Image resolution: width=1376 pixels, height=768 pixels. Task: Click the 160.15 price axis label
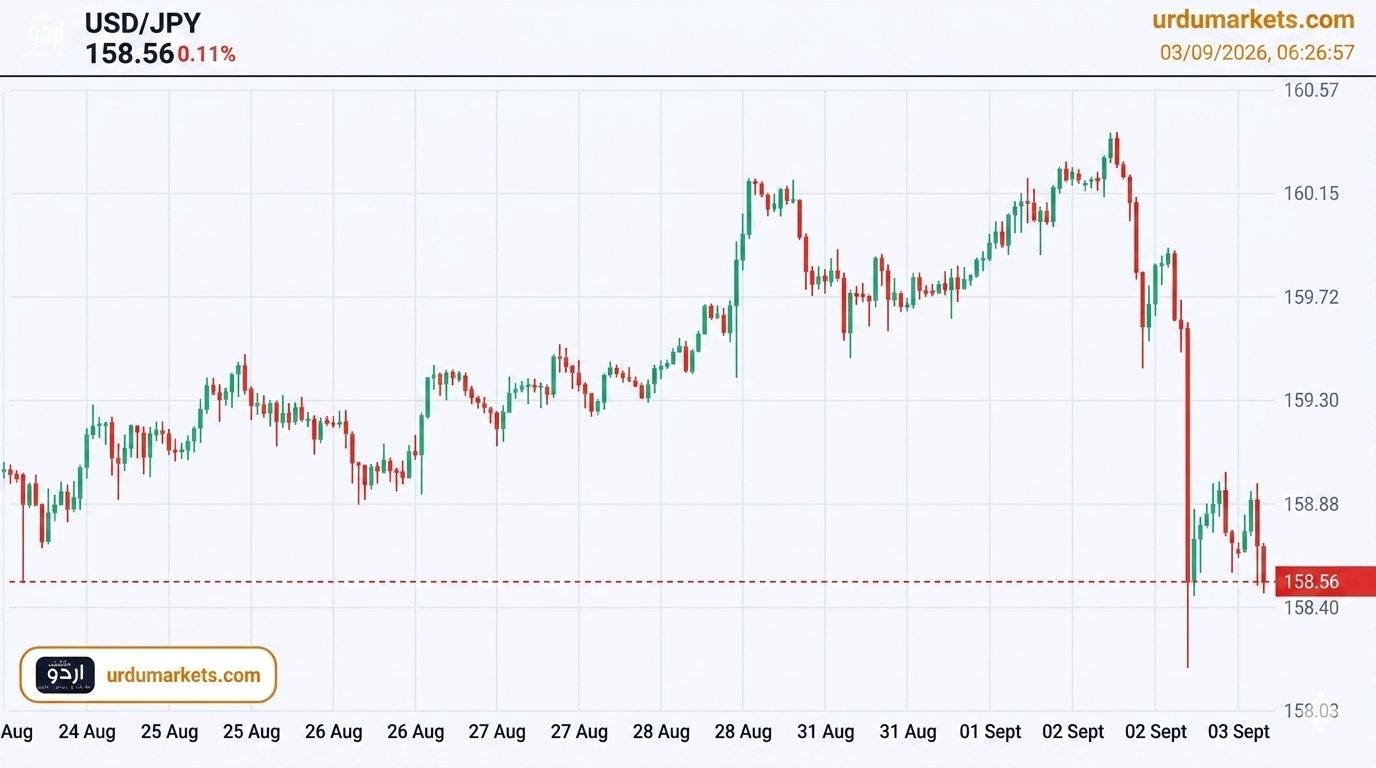(x=1310, y=193)
